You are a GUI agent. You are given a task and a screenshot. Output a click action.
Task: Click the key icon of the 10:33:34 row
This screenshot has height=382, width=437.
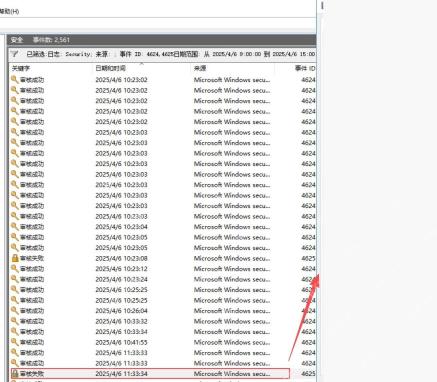[14, 332]
